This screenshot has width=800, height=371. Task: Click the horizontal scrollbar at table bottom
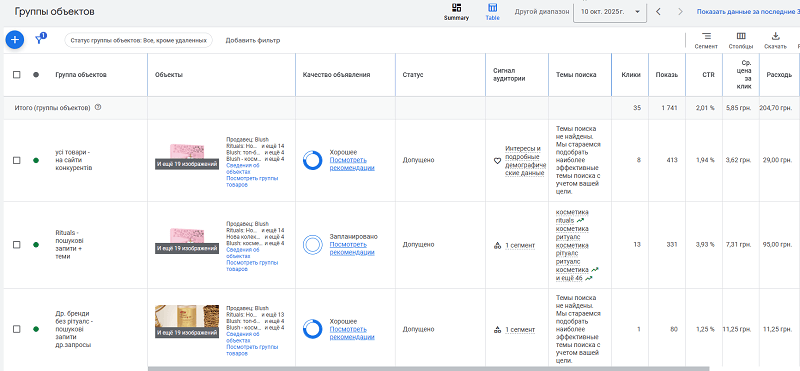tap(429, 368)
